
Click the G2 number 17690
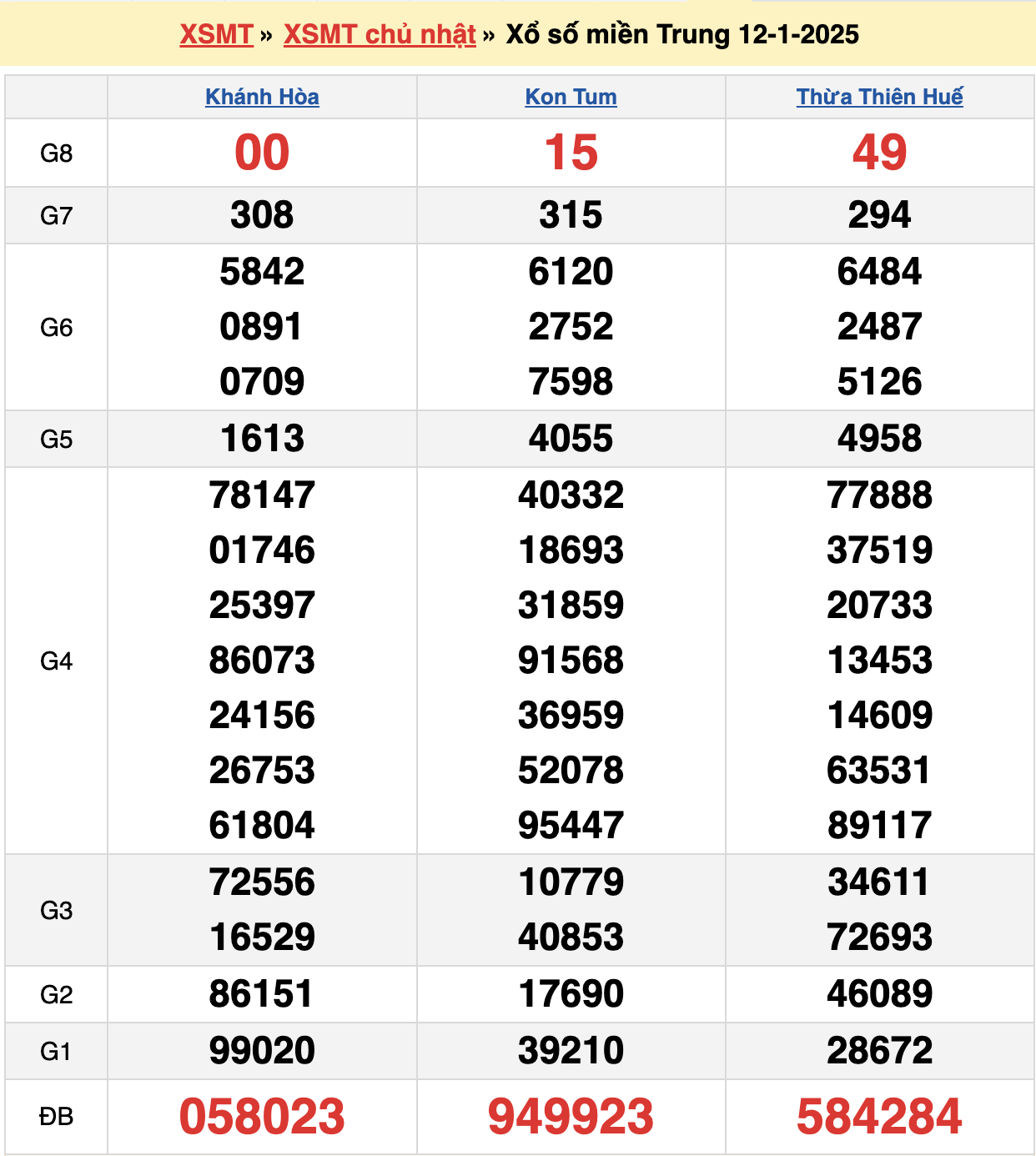(571, 994)
